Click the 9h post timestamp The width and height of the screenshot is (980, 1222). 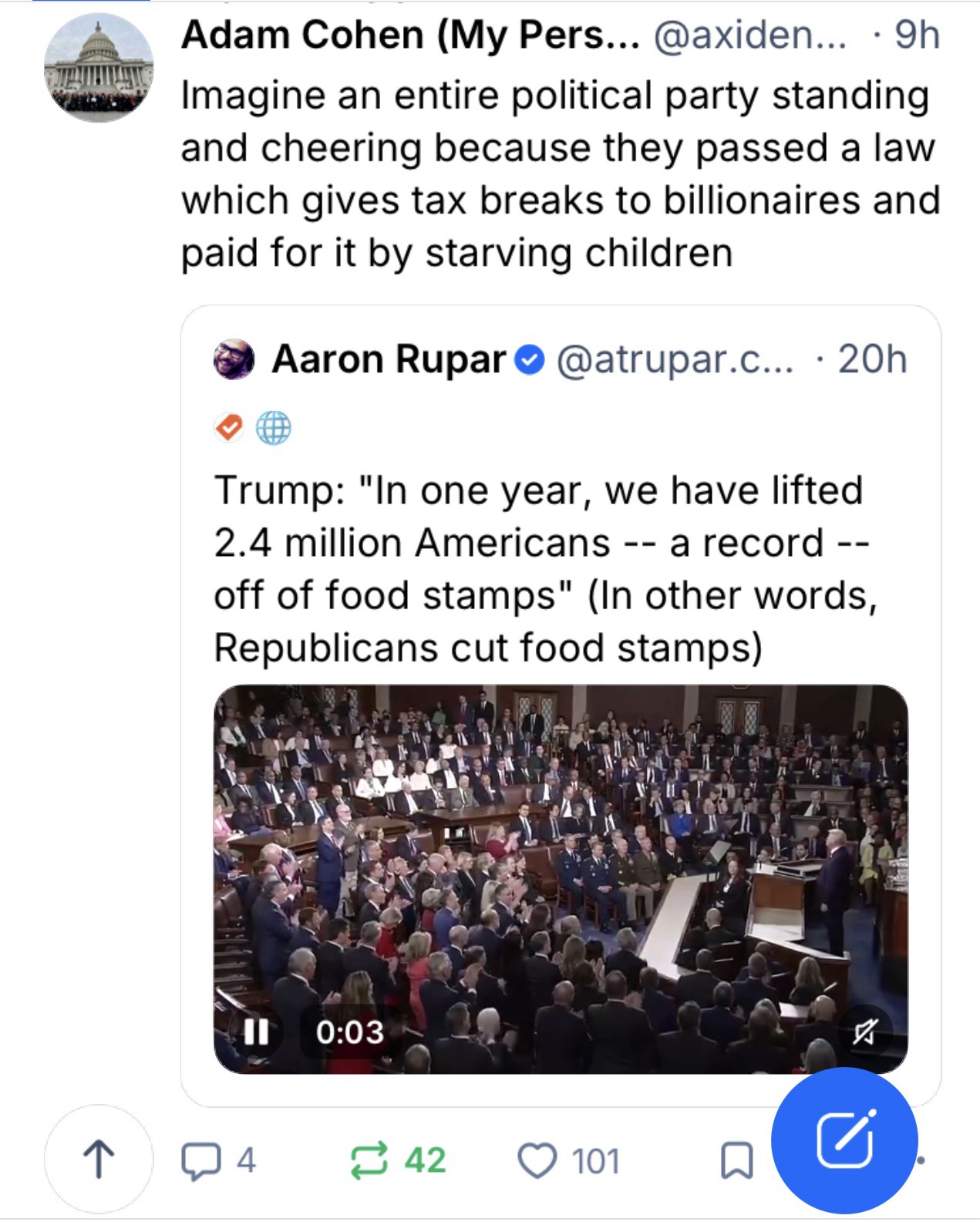917,35
